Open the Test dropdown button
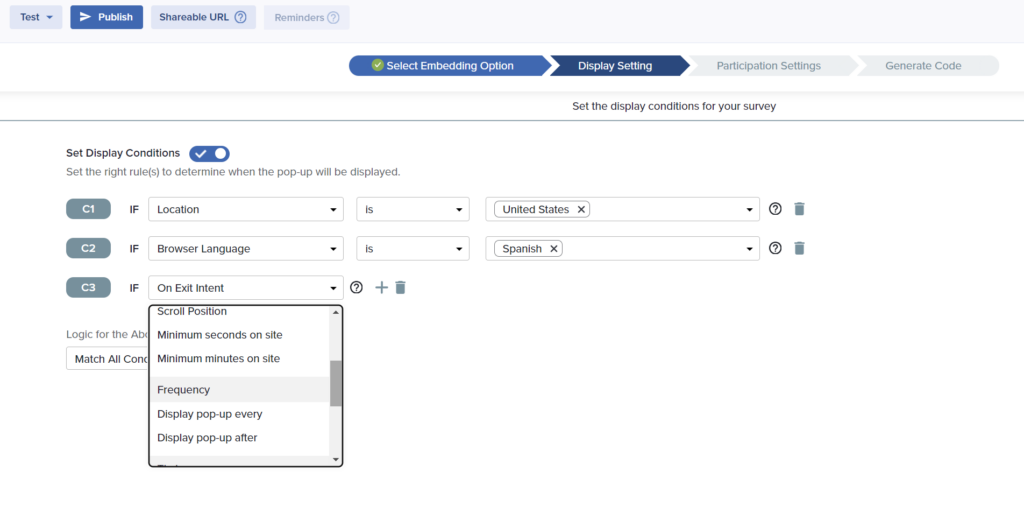This screenshot has height=528, width=1024. coord(36,17)
